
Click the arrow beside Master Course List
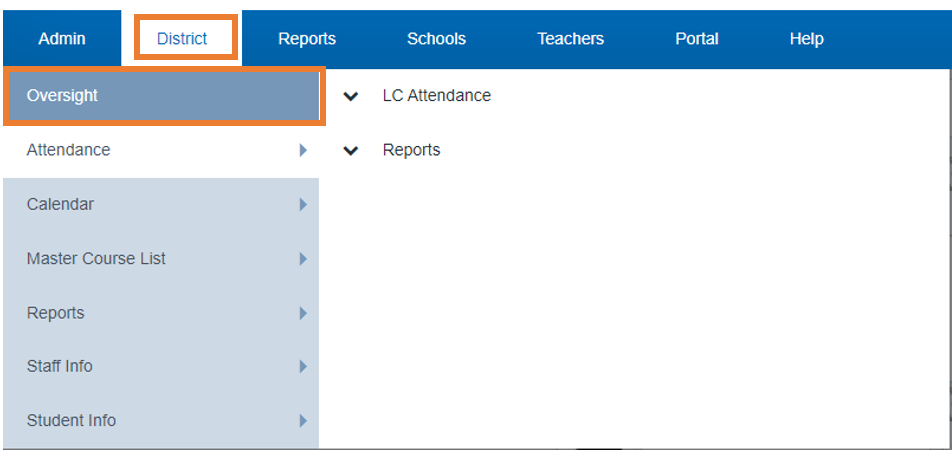click(x=302, y=259)
